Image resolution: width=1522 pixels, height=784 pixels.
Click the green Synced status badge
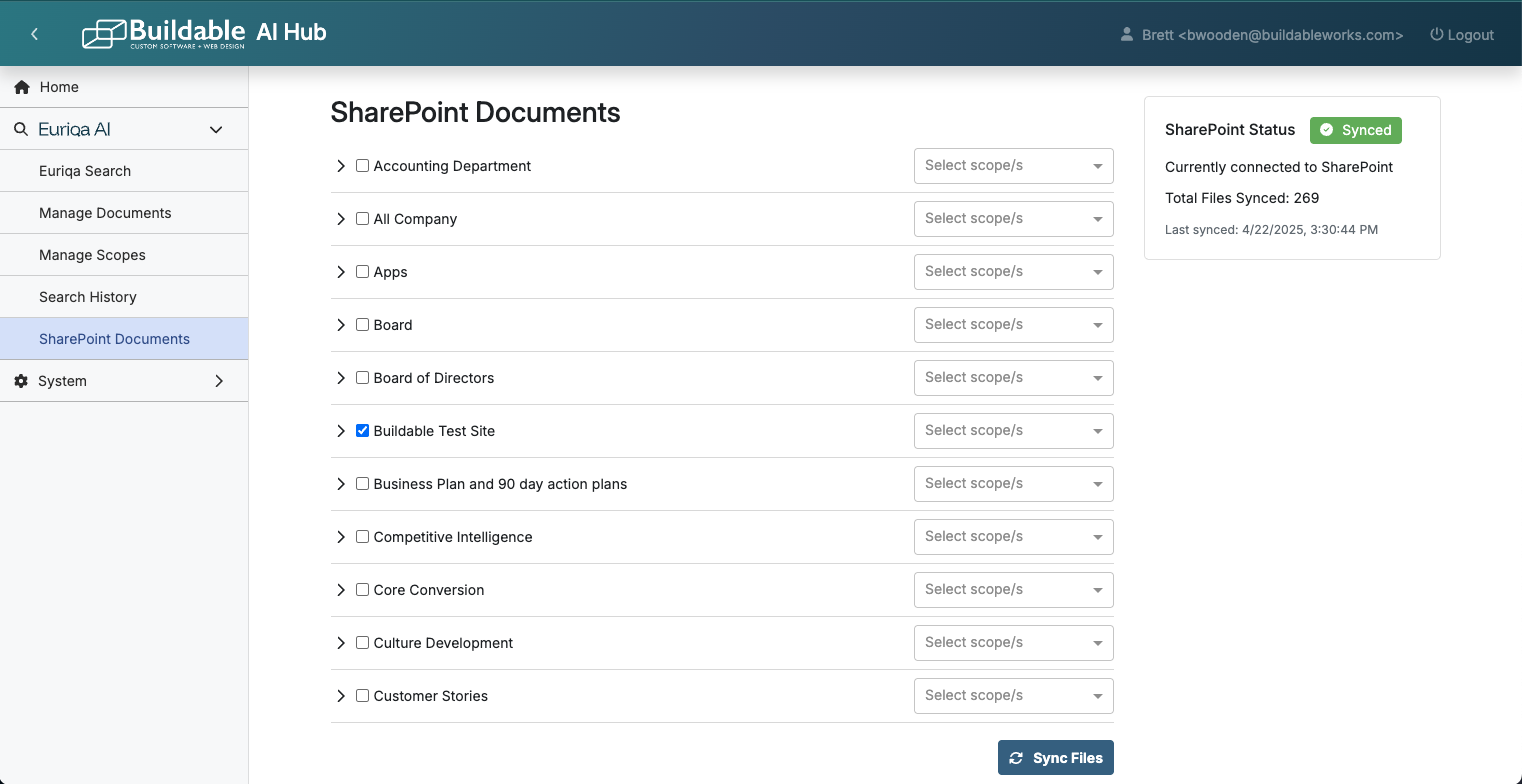[1356, 130]
